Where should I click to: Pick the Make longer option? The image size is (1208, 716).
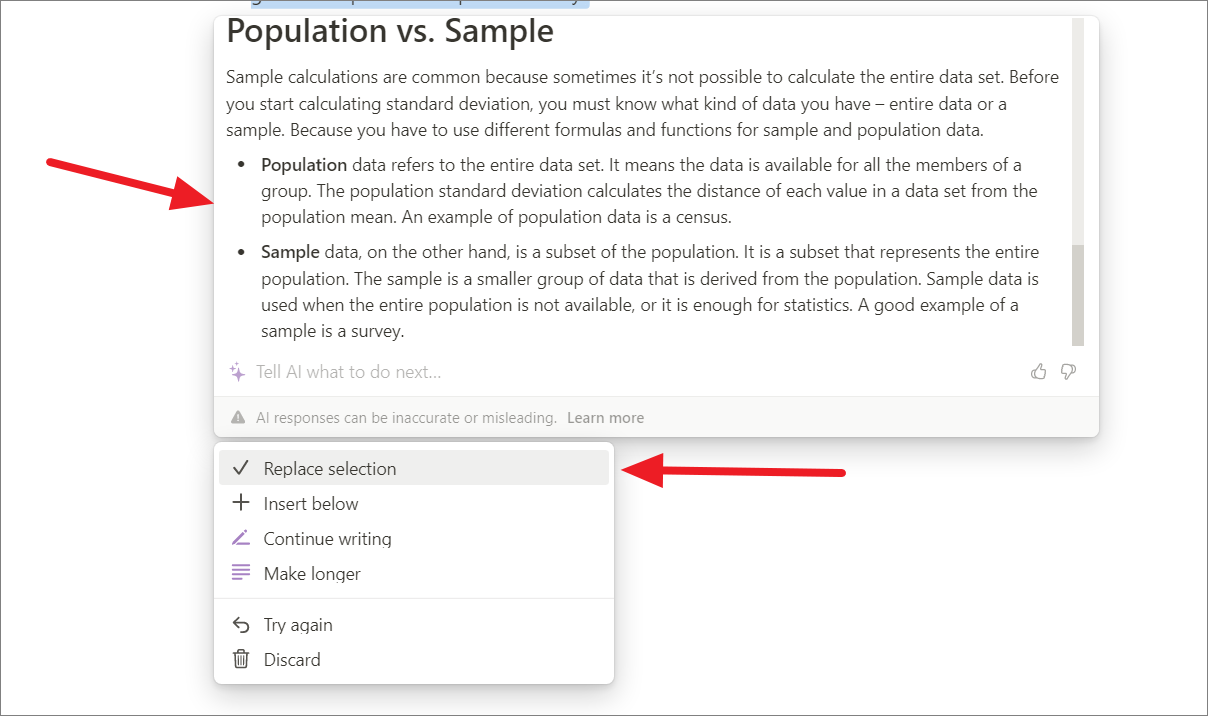pyautogui.click(x=414, y=573)
